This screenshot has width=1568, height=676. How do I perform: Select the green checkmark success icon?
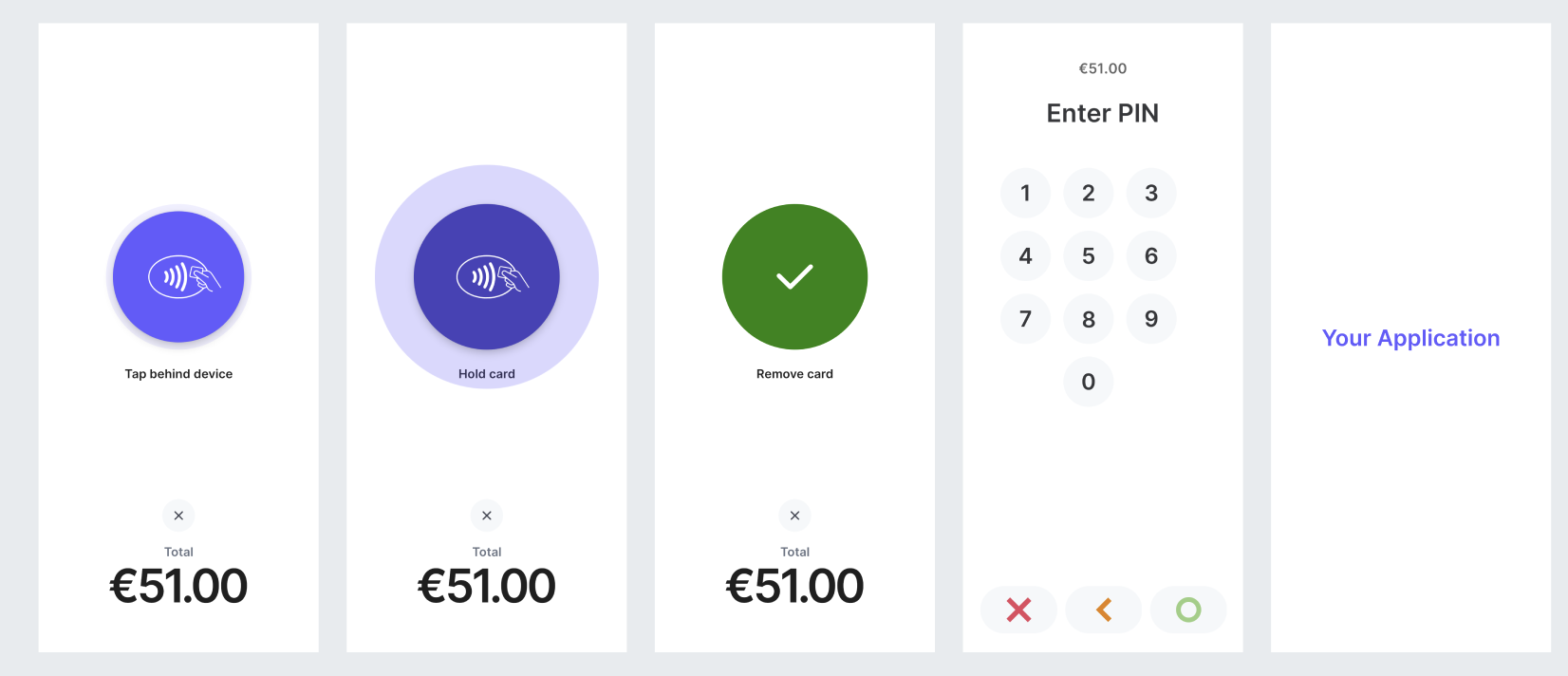coord(794,276)
